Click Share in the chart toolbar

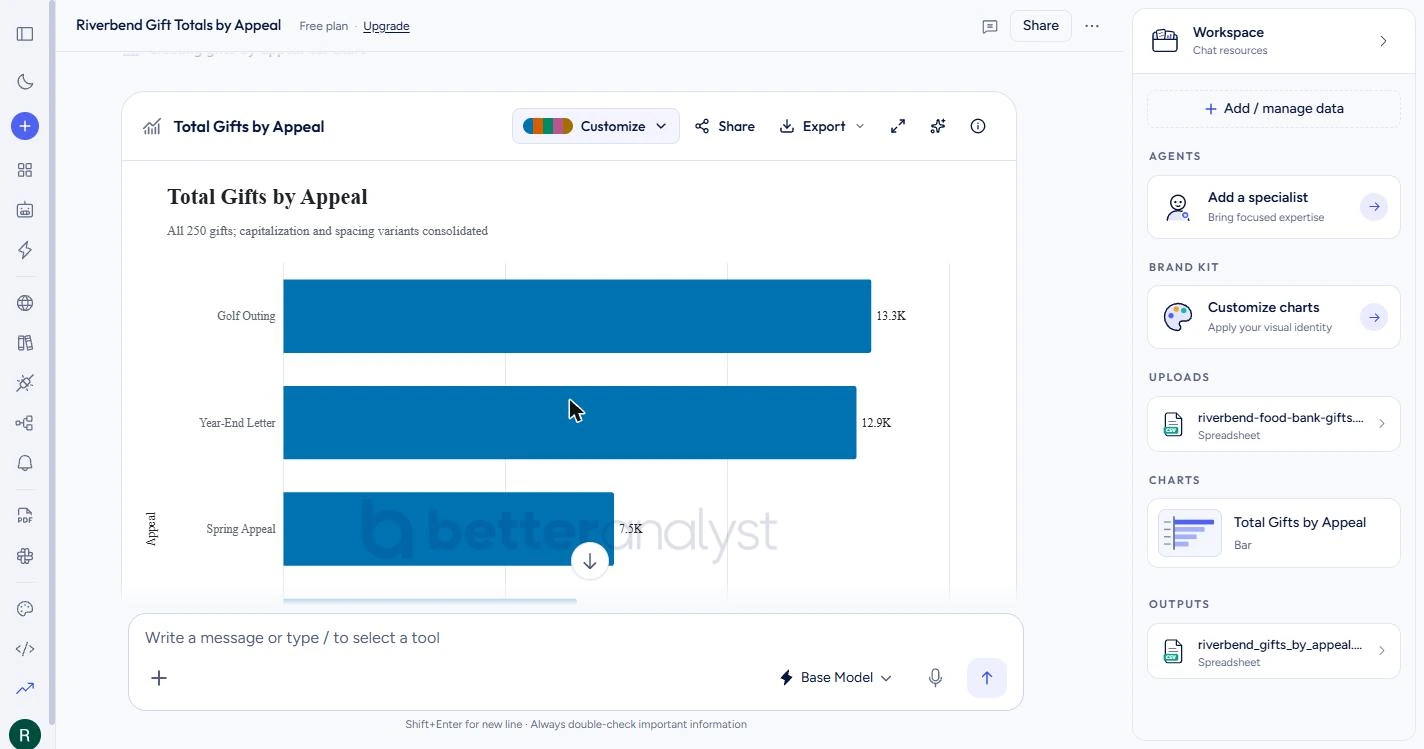725,126
